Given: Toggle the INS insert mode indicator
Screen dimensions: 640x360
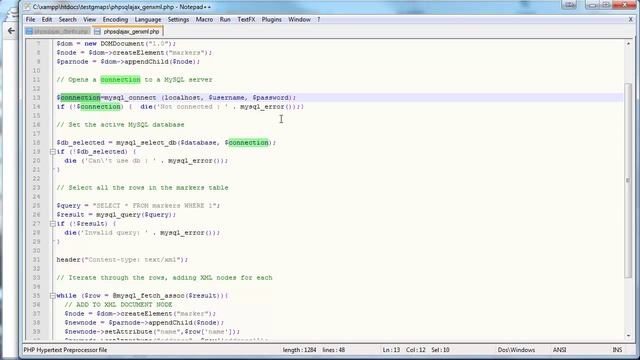Looking at the screenshot, I should (x=617, y=350).
